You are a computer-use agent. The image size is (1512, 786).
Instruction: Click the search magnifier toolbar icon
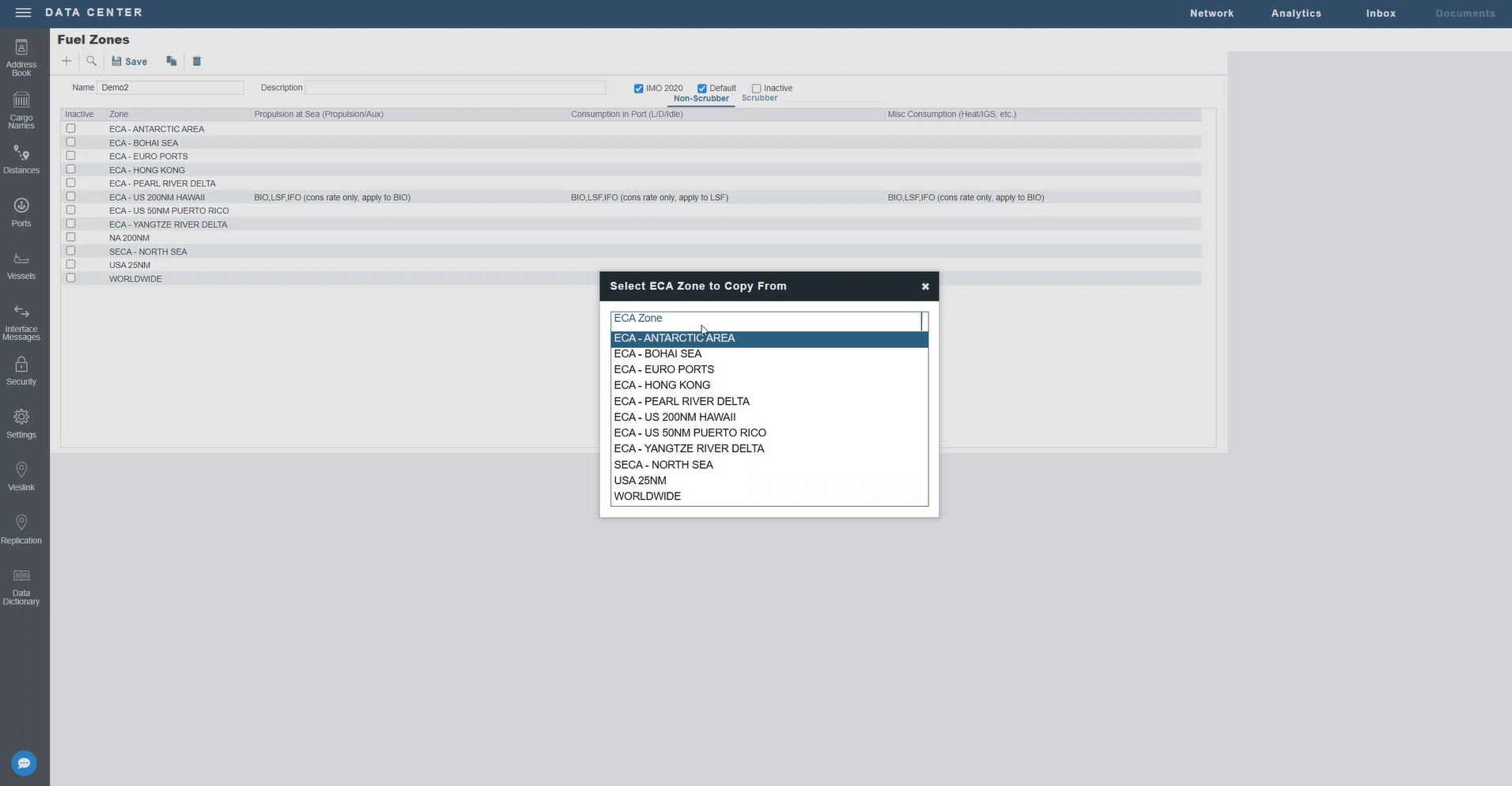click(x=92, y=61)
